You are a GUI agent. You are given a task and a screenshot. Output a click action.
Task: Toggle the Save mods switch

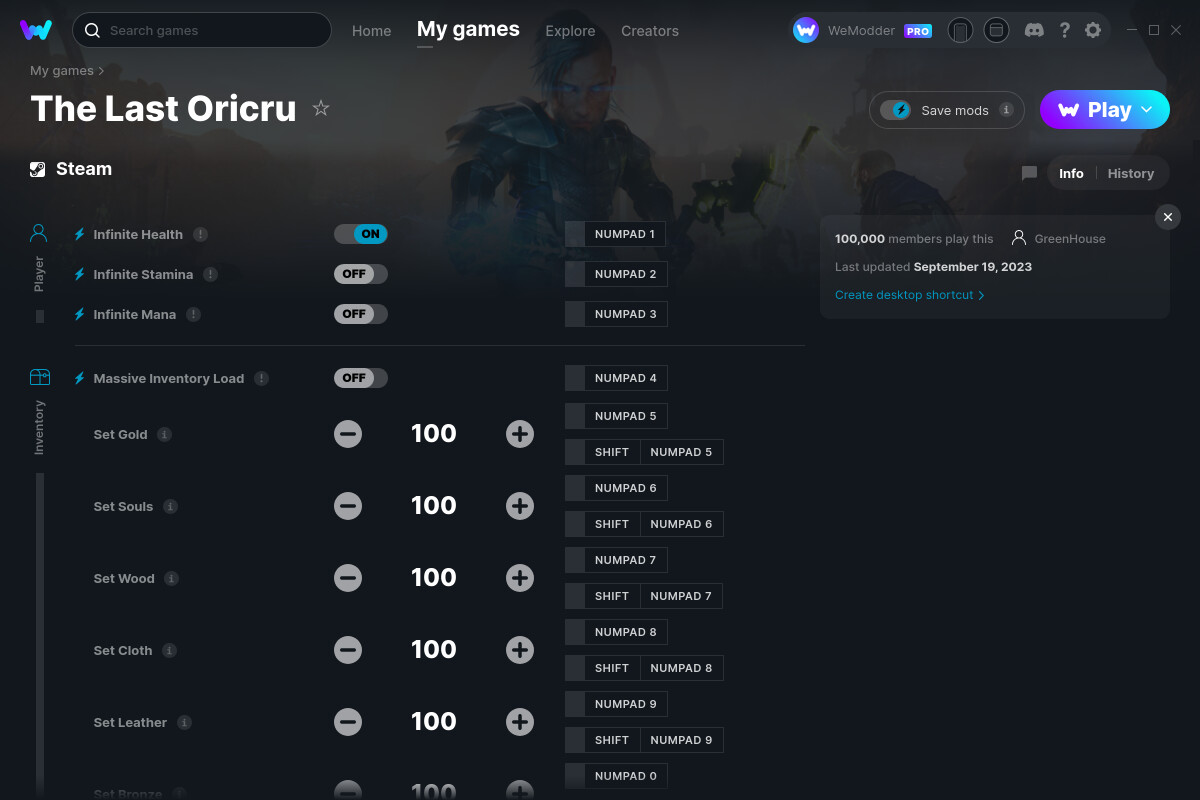coord(895,110)
